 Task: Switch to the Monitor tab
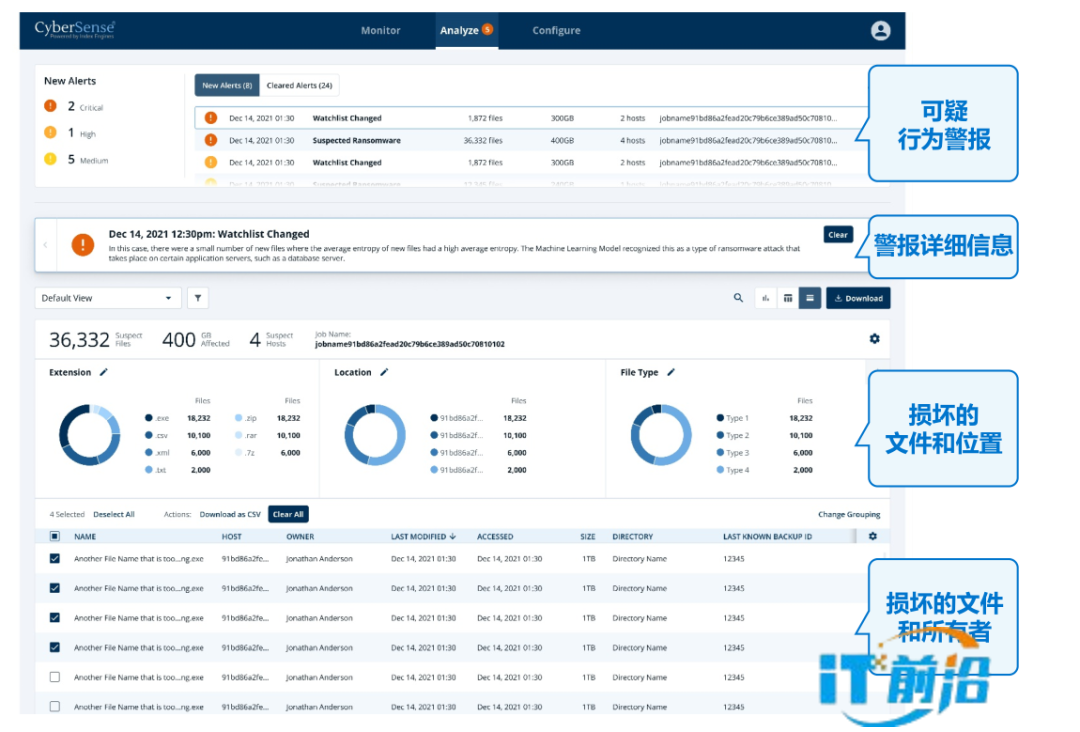click(380, 31)
